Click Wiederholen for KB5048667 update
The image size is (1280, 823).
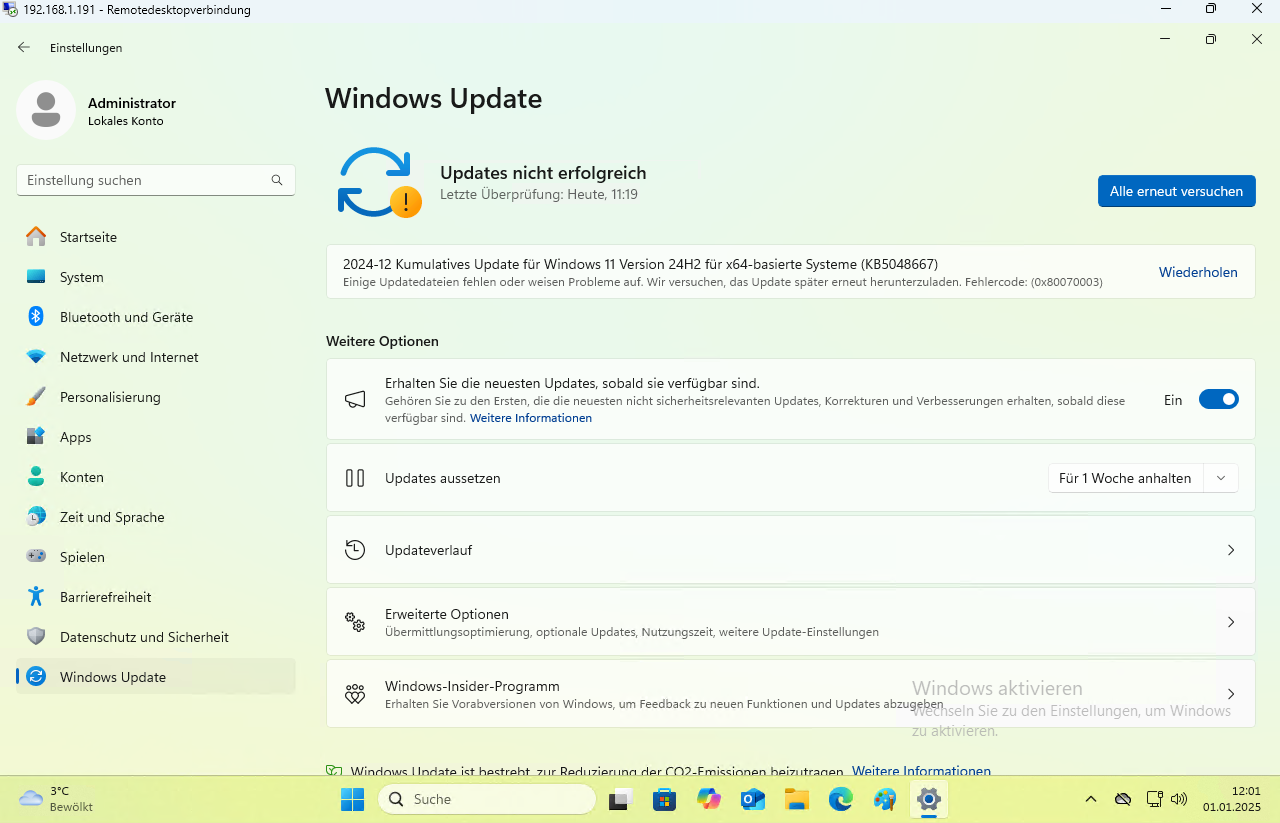[1198, 272]
